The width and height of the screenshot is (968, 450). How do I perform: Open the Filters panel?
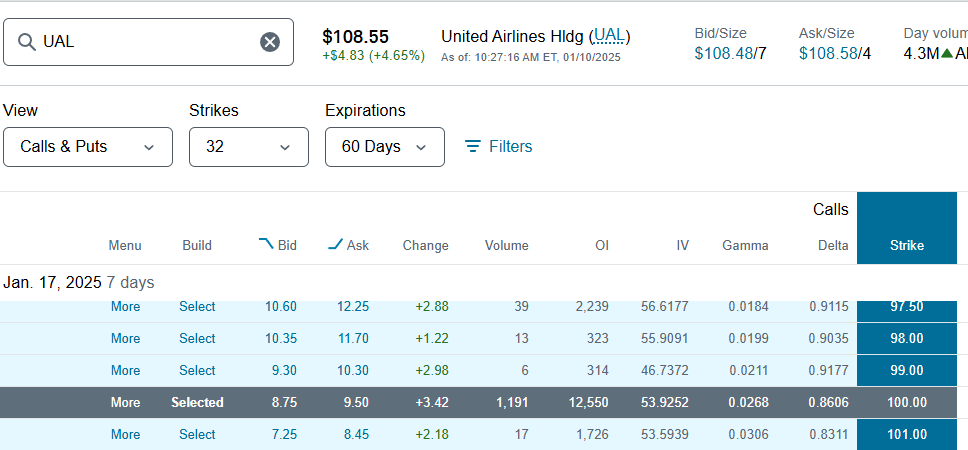[x=498, y=146]
